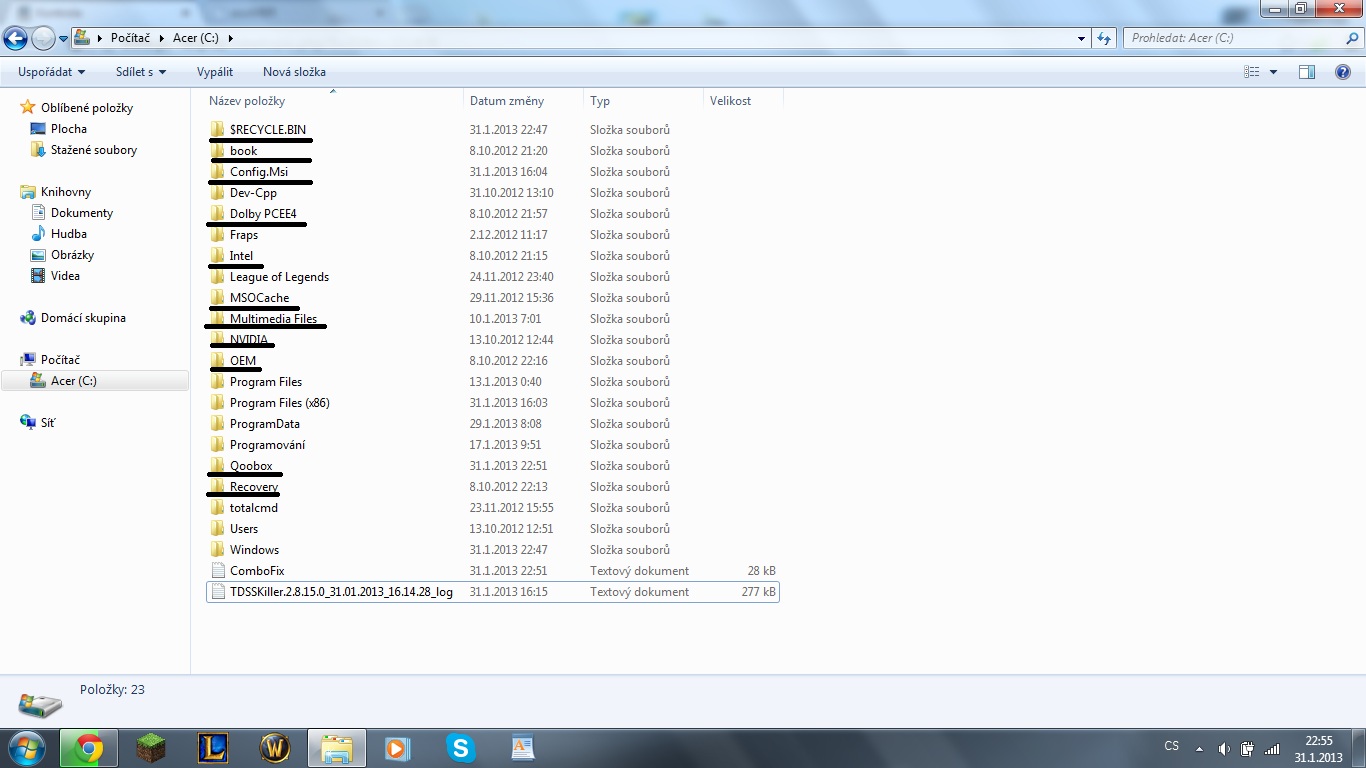Viewport: 1366px width, 768px height.
Task: Open Videa library in sidebar
Action: pos(65,276)
